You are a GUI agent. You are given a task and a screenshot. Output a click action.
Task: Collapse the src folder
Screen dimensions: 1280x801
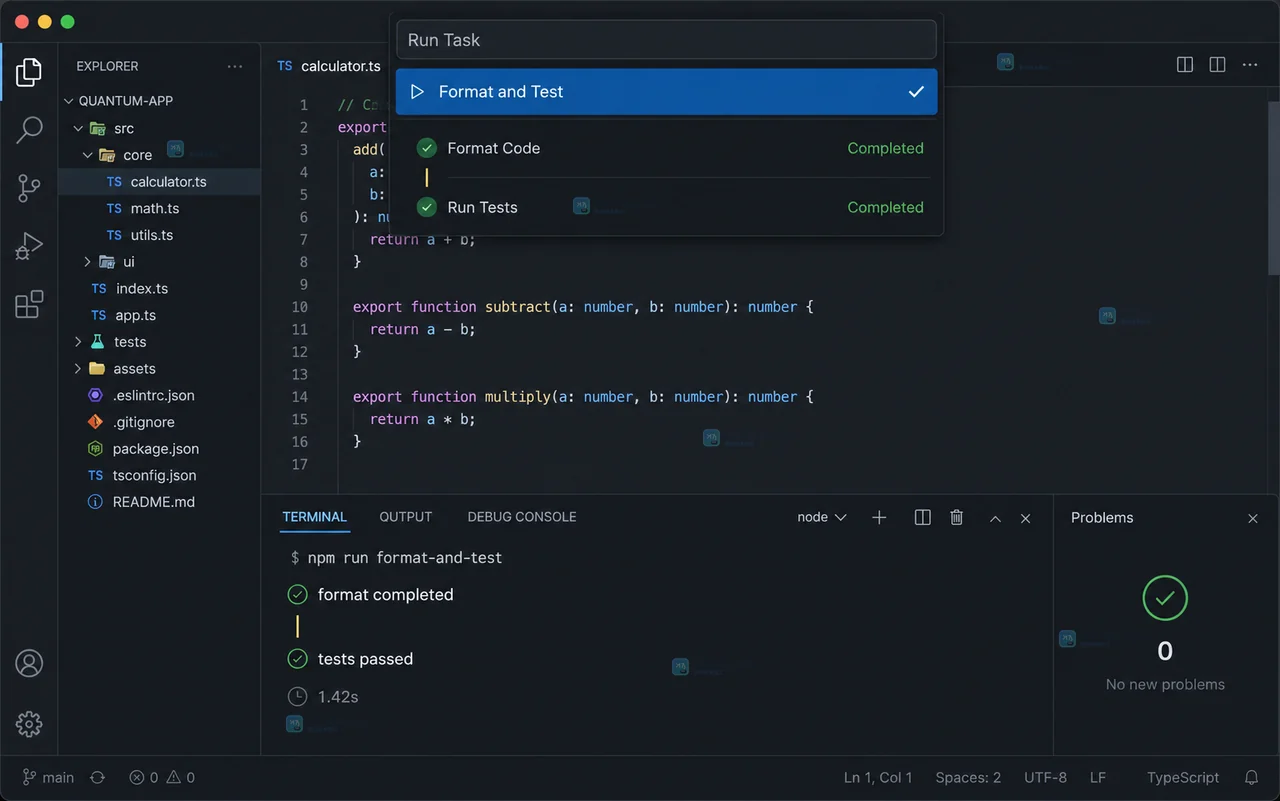coord(79,128)
